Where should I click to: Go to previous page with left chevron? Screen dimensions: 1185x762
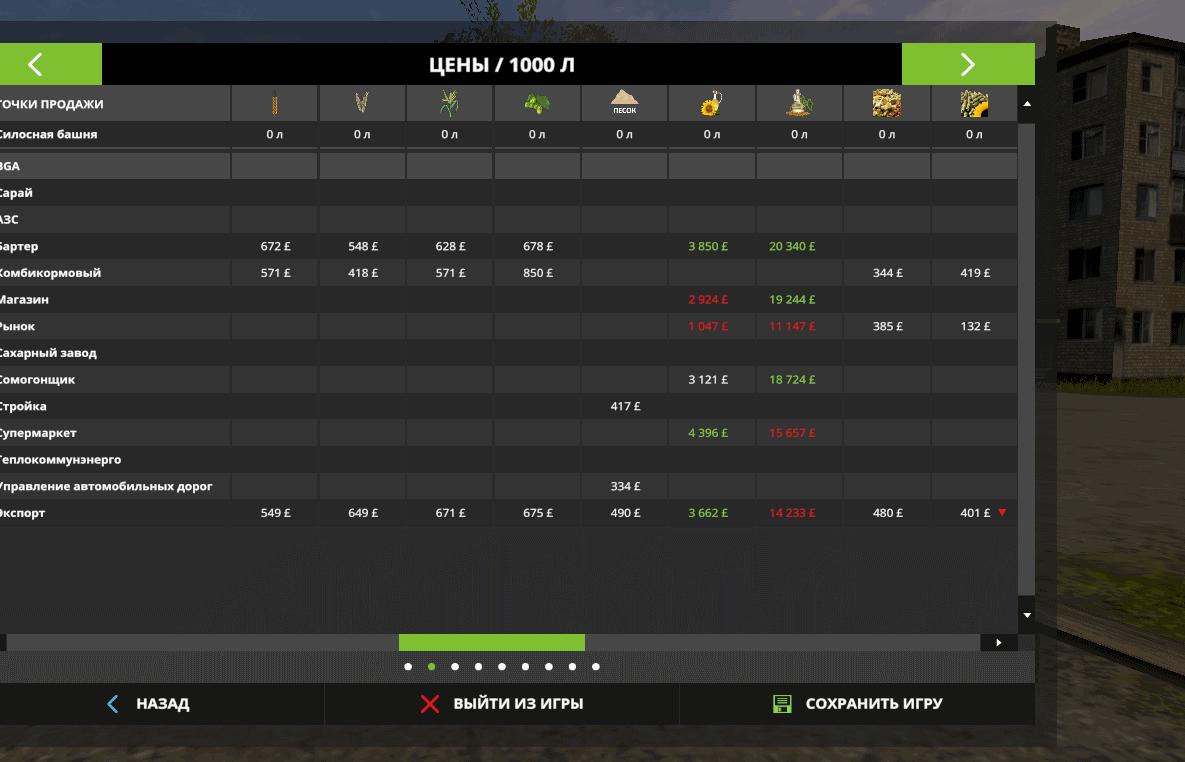pos(37,65)
